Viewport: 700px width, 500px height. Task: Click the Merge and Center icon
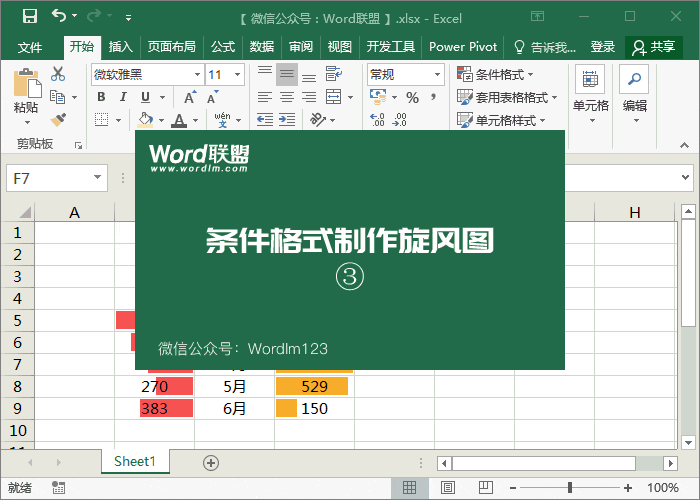pyautogui.click(x=333, y=96)
